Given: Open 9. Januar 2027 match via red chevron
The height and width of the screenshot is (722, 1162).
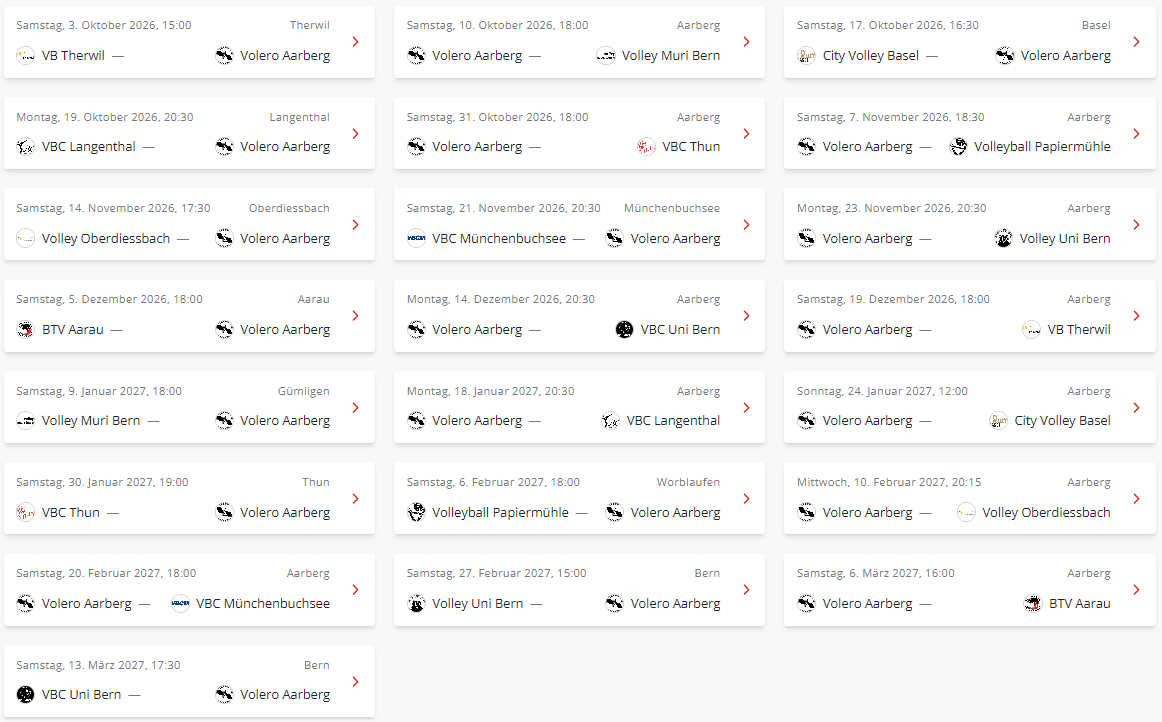Looking at the screenshot, I should click(356, 408).
